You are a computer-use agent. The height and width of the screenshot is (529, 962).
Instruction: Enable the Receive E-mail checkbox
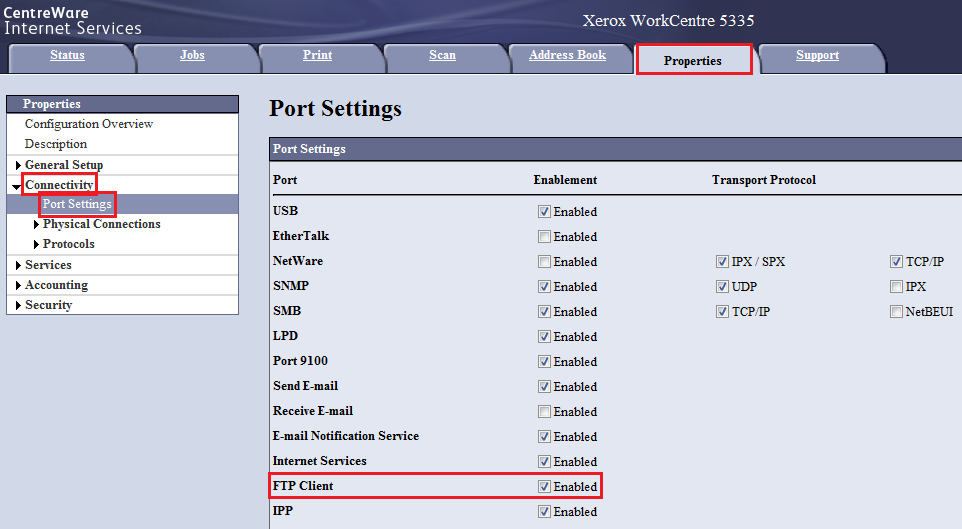click(544, 412)
